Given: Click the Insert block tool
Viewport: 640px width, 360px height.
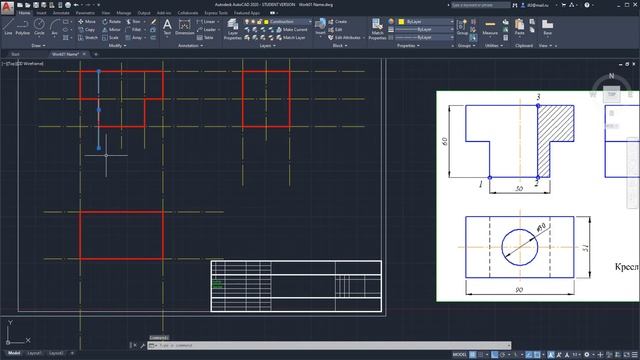Looking at the screenshot, I should coord(320,27).
